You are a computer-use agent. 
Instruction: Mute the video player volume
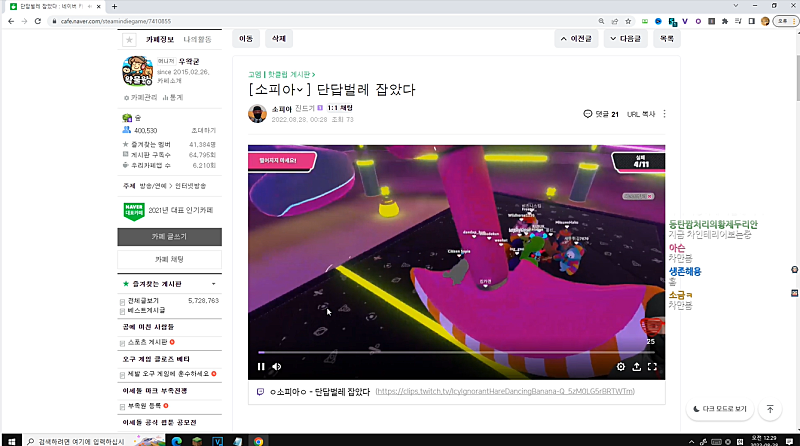[x=277, y=366]
